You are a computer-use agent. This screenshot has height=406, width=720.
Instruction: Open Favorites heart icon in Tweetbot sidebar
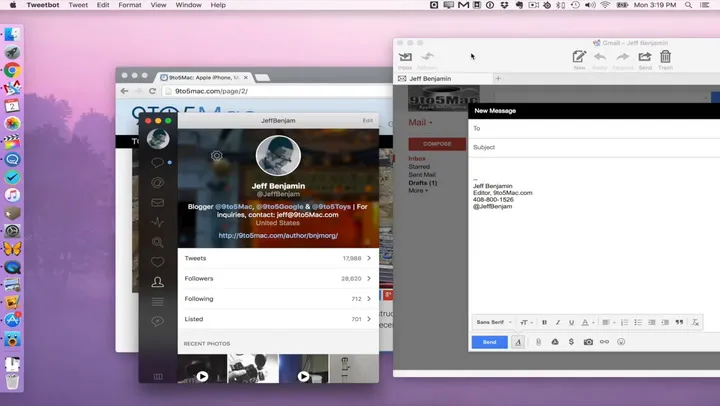pyautogui.click(x=157, y=262)
